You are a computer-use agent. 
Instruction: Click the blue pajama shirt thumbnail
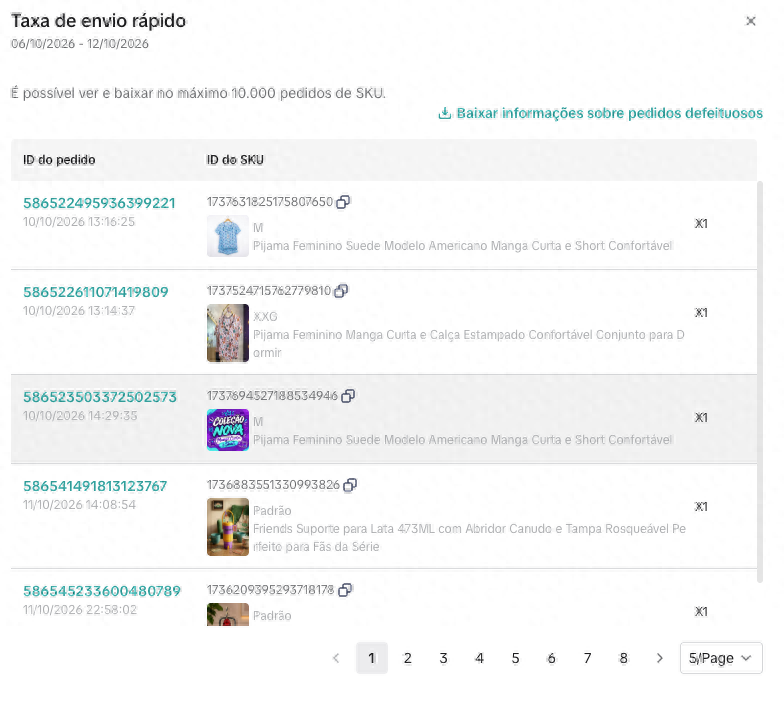click(x=228, y=236)
